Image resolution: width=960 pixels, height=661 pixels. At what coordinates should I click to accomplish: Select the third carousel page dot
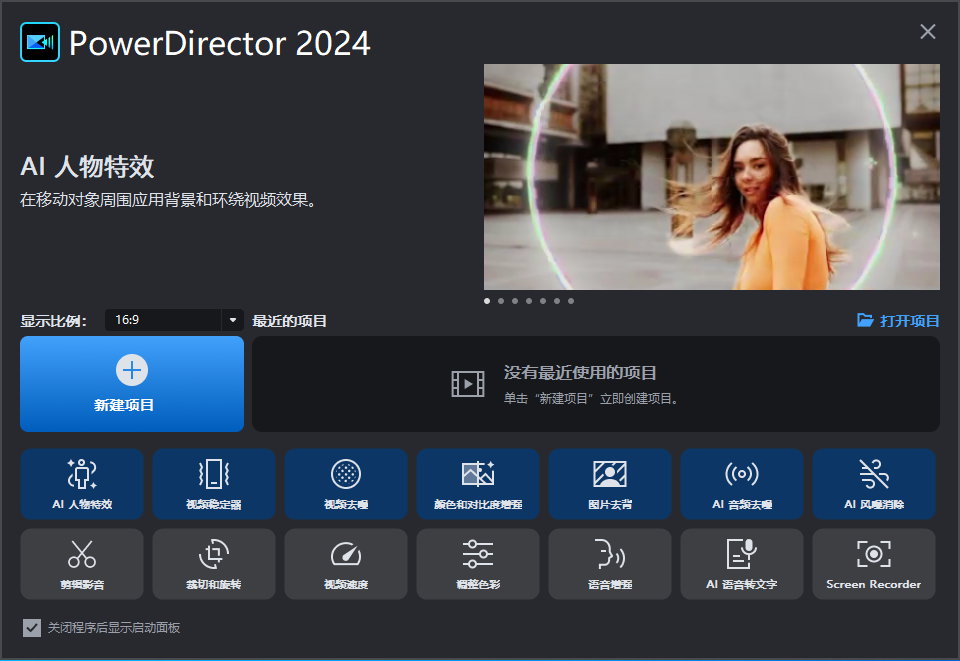515,301
